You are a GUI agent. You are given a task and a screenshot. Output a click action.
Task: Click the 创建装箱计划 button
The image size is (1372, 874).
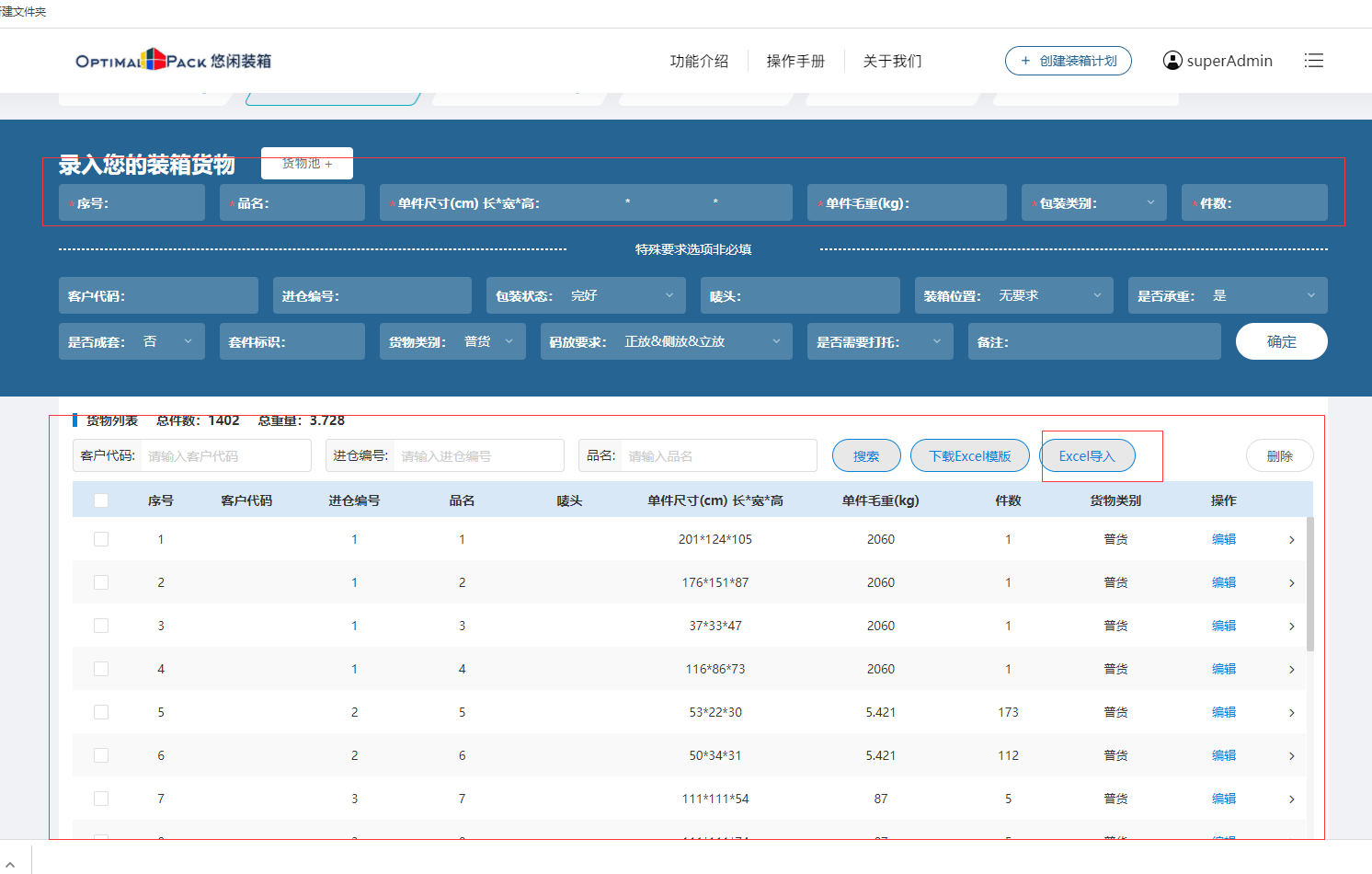tap(1069, 61)
